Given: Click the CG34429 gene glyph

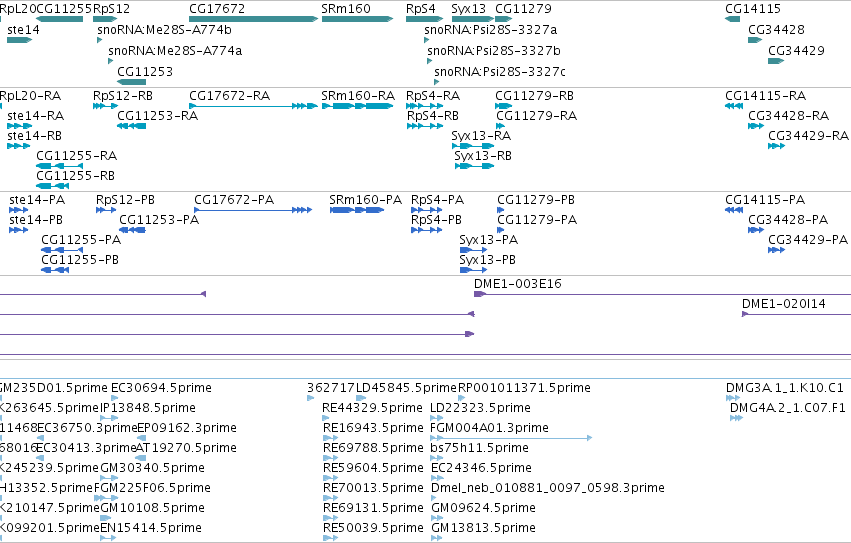Looking at the screenshot, I should (x=776, y=61).
